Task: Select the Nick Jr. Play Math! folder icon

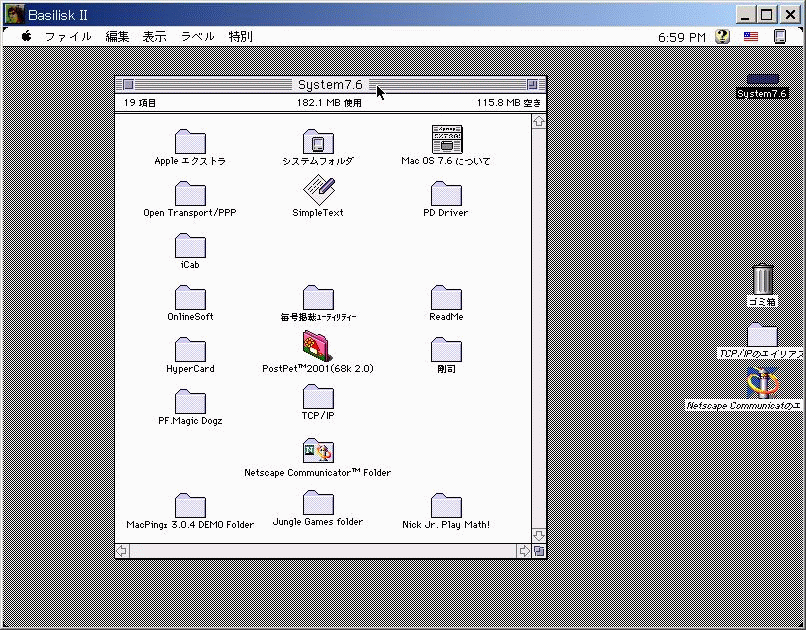Action: click(446, 505)
